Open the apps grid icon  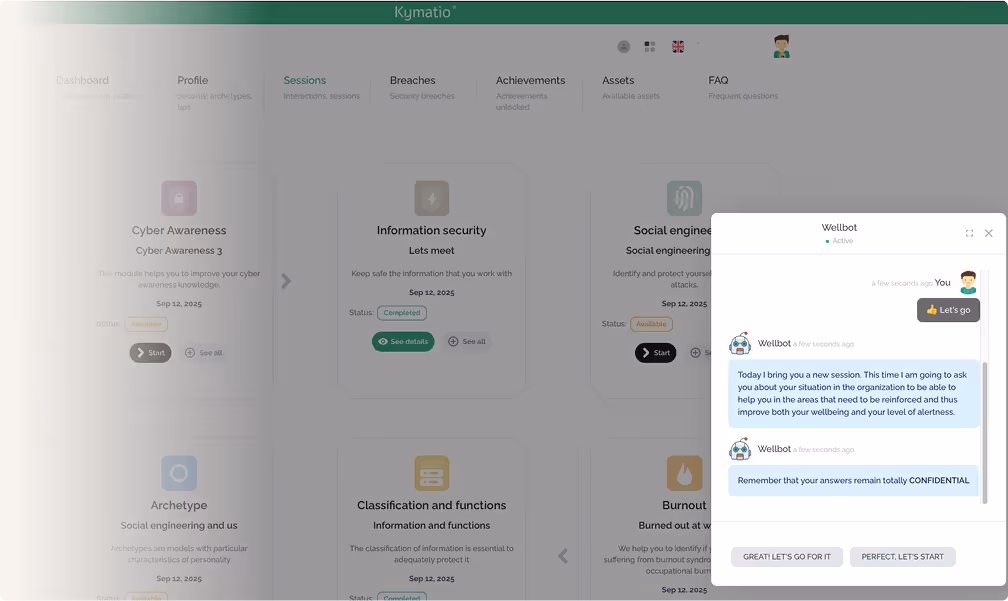pyautogui.click(x=650, y=46)
